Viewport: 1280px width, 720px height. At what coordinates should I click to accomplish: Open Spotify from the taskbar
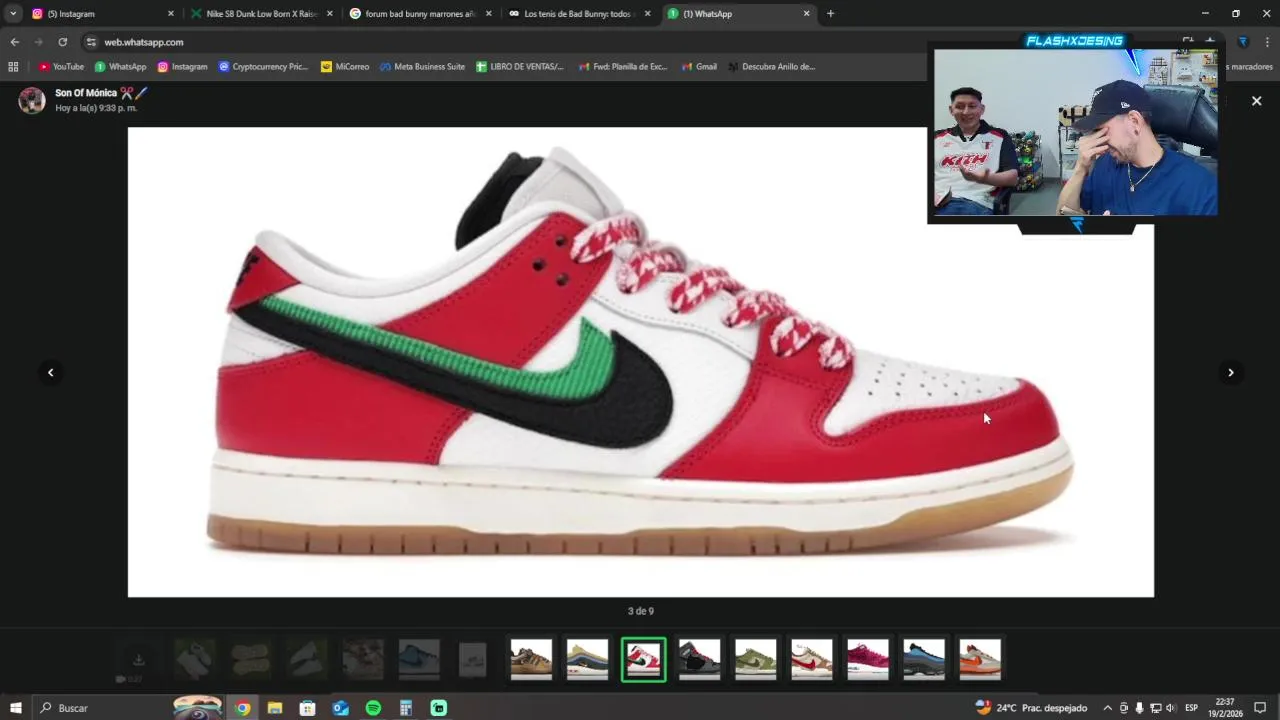(373, 708)
